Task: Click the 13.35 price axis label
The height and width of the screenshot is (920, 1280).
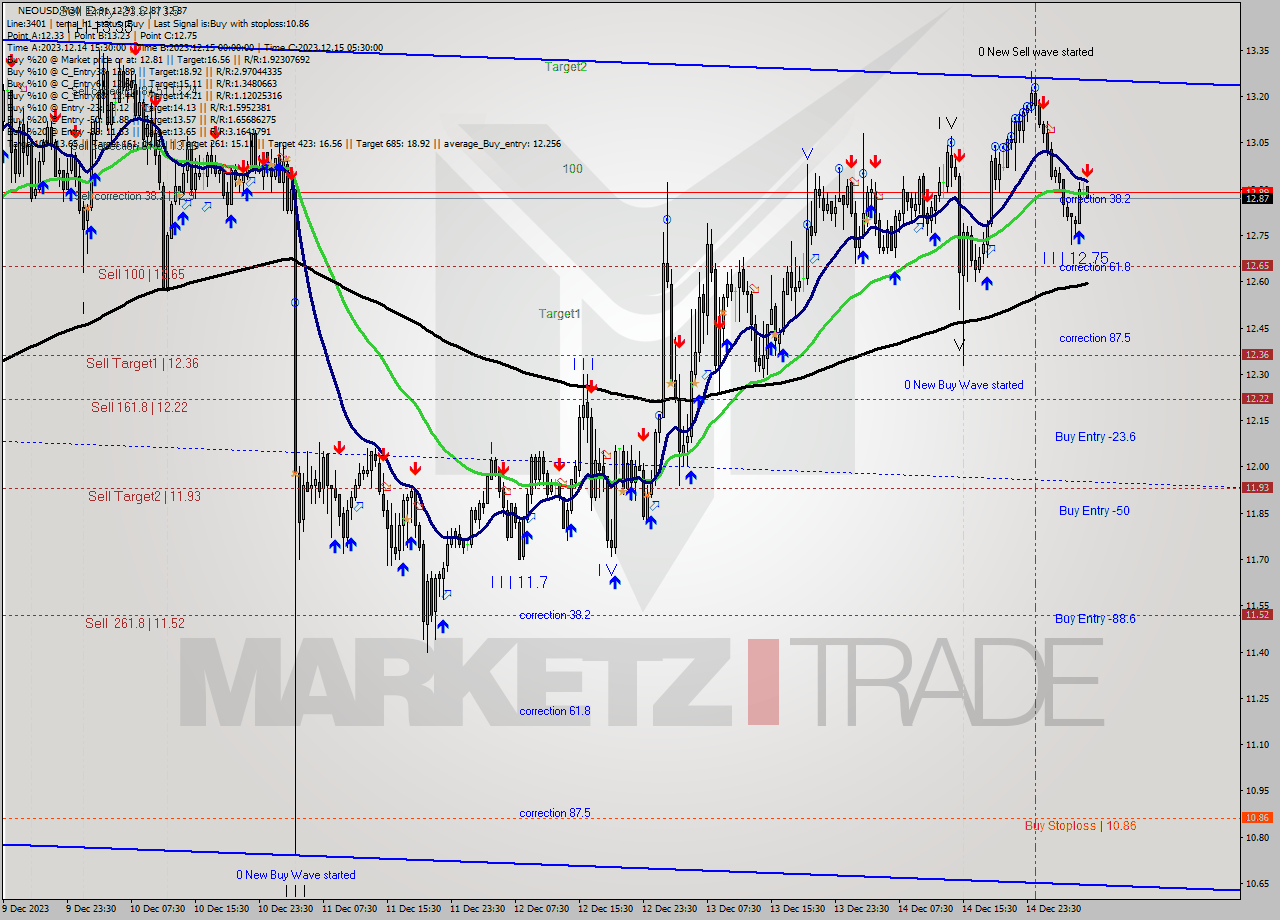Action: point(1257,50)
